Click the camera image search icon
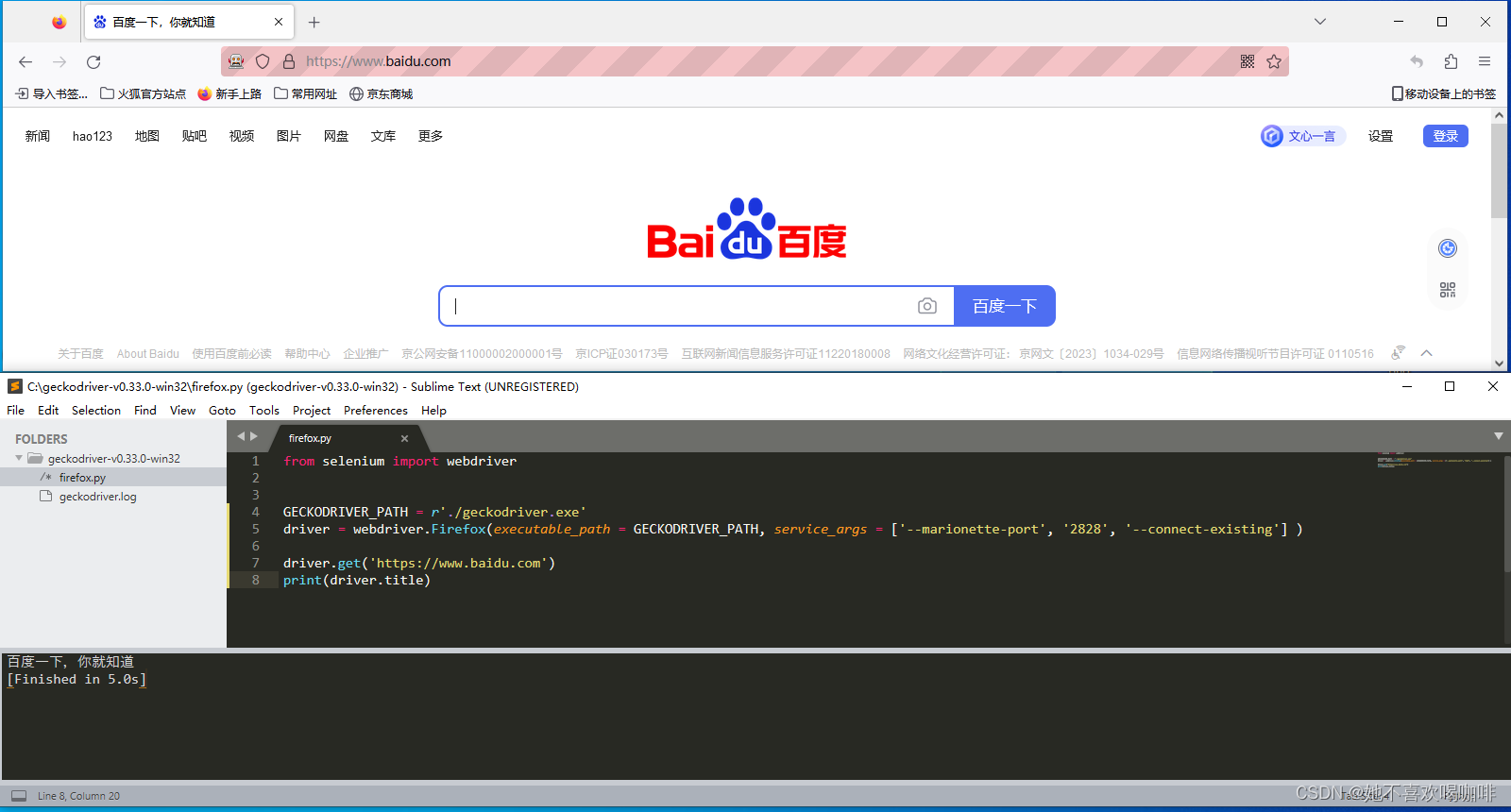 [927, 306]
